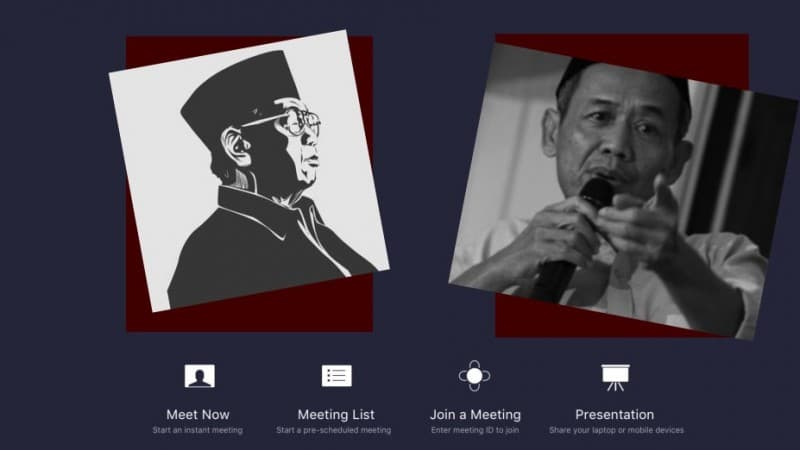This screenshot has width=800, height=450.
Task: Click 'Start an instant meeting' subtitle
Action: 197,430
